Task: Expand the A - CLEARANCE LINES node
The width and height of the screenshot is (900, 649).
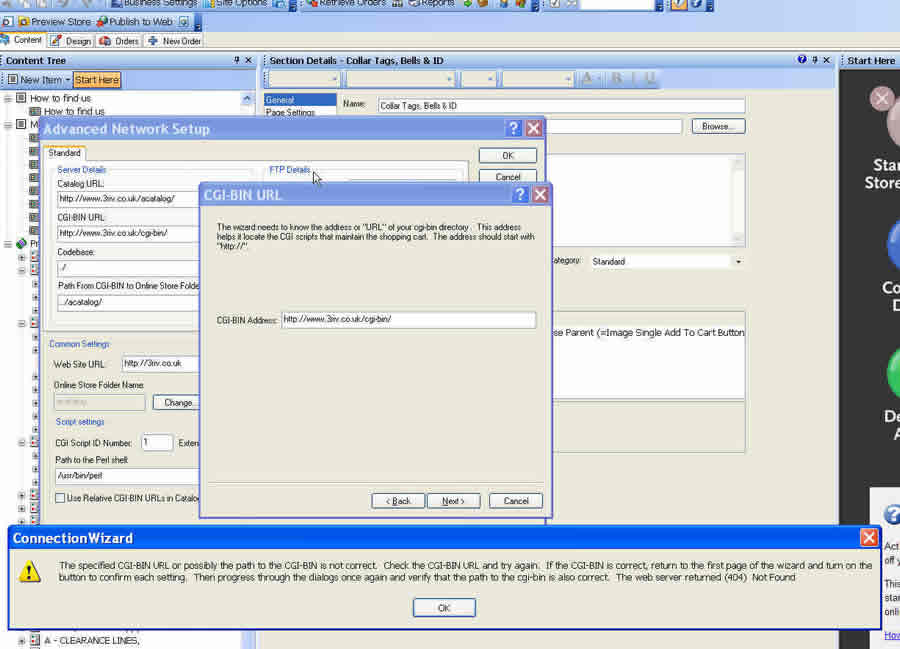Action: pyautogui.click(x=22, y=640)
